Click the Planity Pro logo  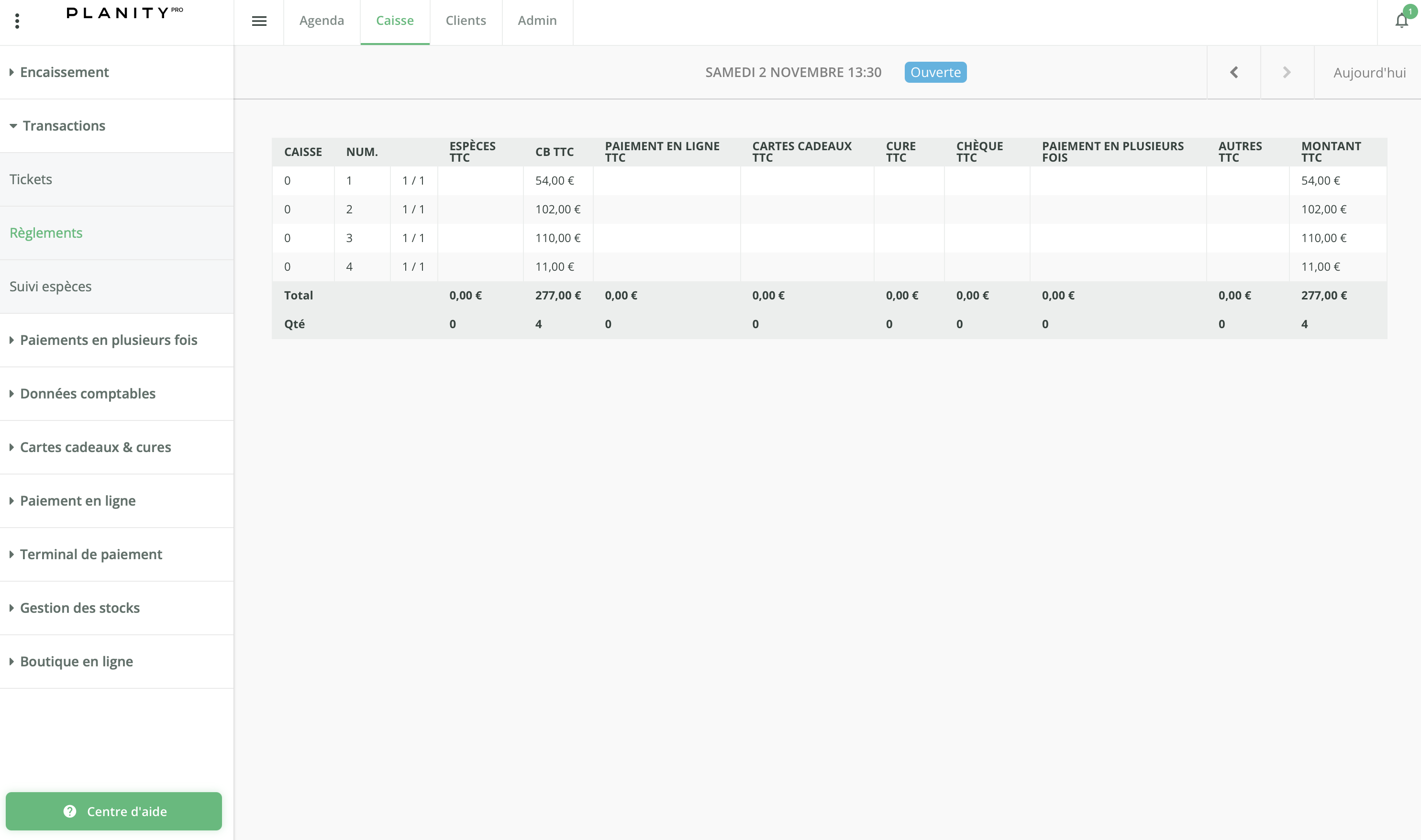pos(124,12)
